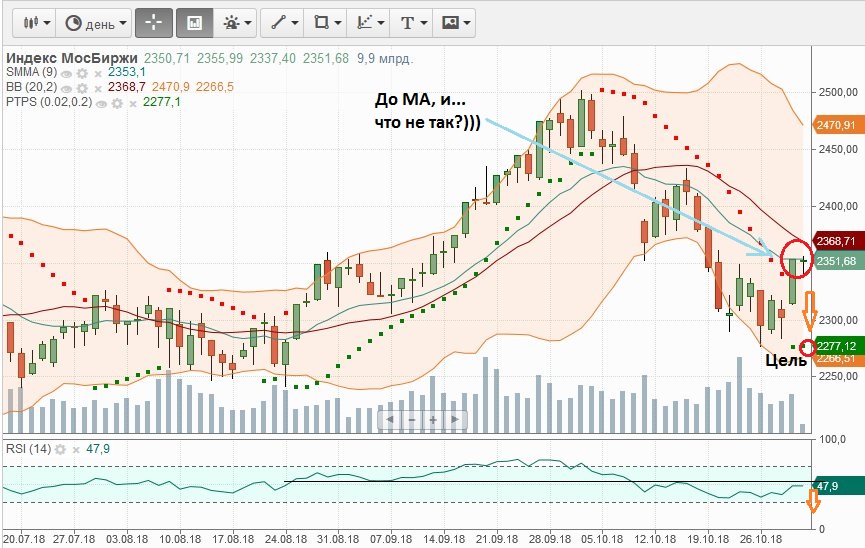865x548 pixels.
Task: Click the 'Индекс МосБиржи' chart title
Action: point(72,58)
